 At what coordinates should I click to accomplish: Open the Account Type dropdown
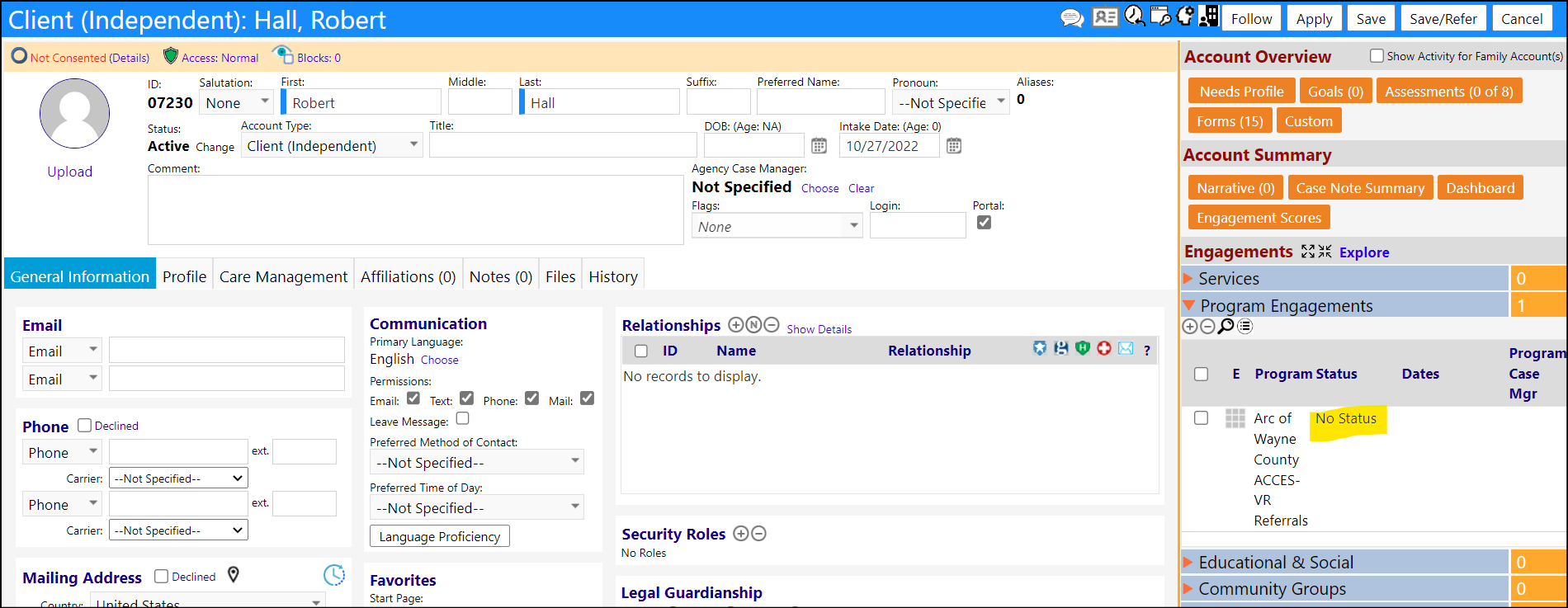click(332, 146)
